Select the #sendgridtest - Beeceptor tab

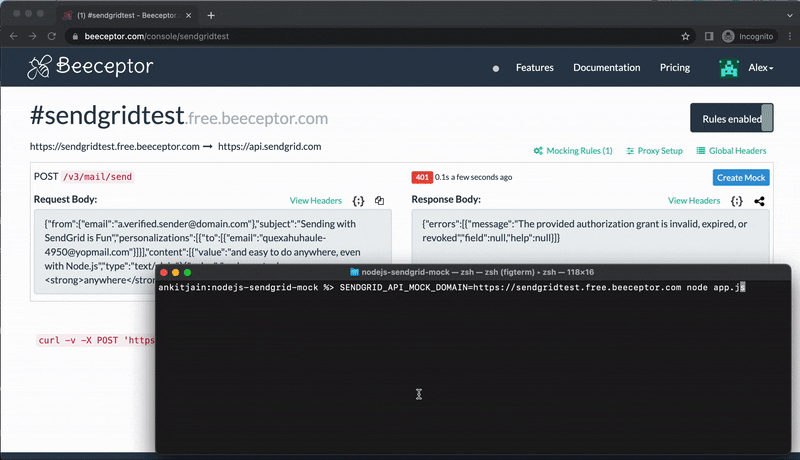pos(127,15)
